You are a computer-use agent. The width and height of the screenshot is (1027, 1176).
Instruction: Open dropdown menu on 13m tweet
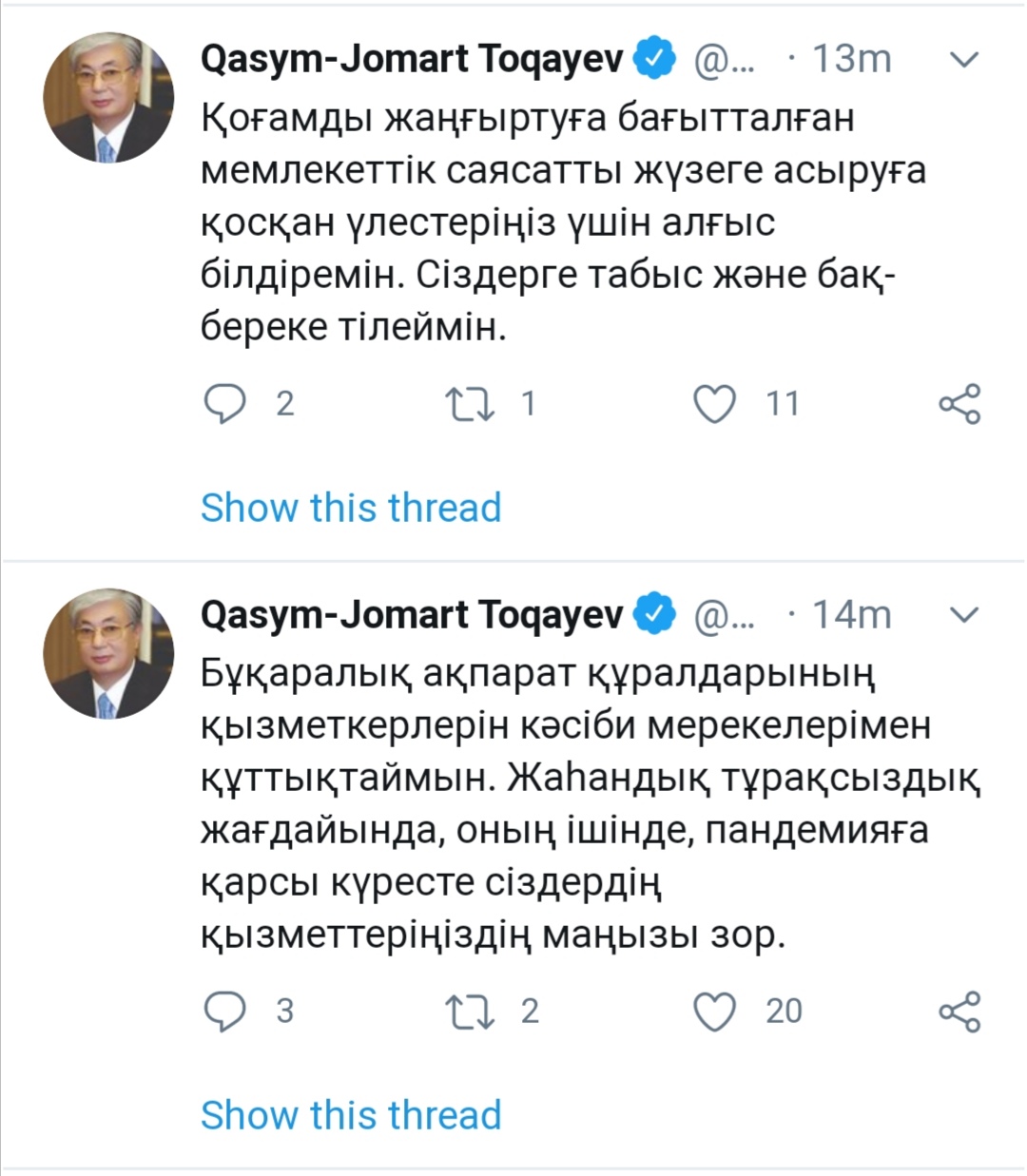coord(964,60)
